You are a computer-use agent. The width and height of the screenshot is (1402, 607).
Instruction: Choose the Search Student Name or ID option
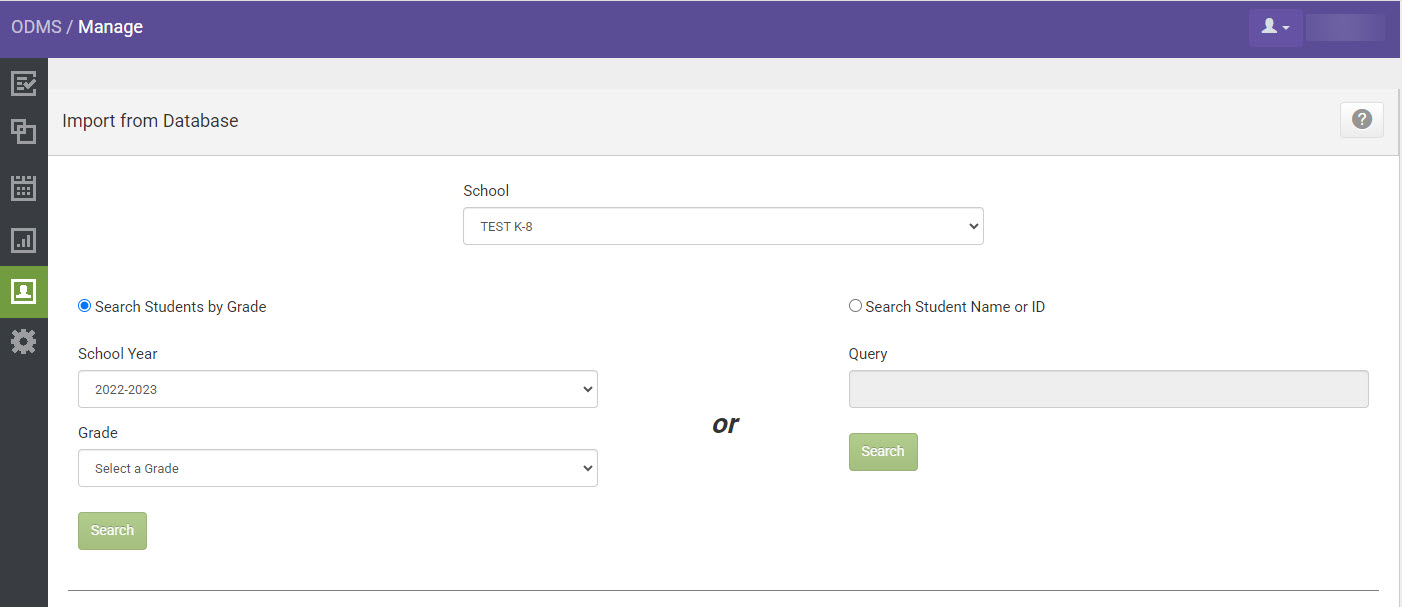[x=855, y=305]
